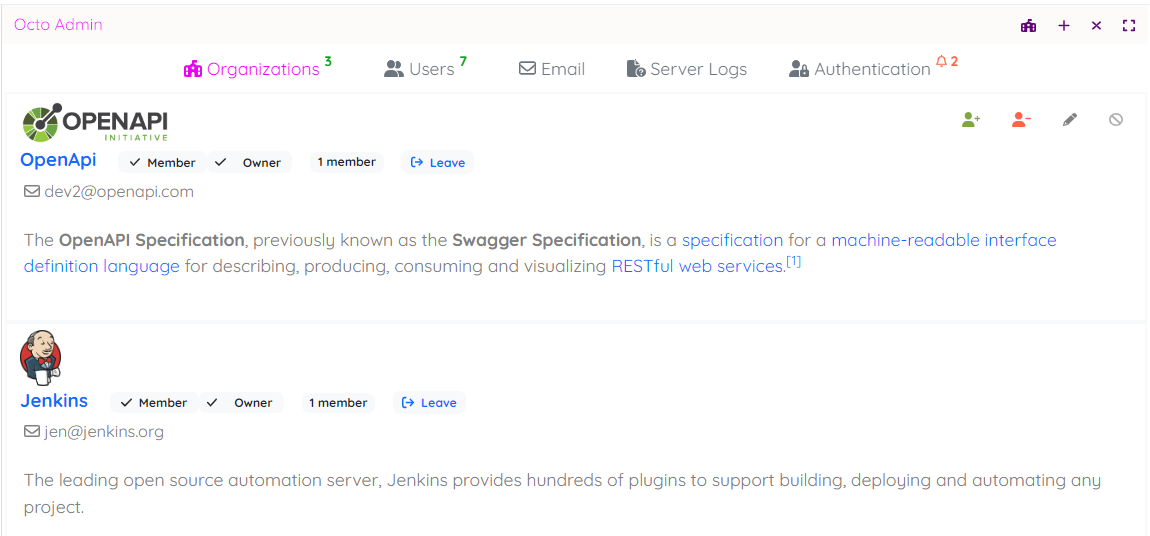Image resolution: width=1150 pixels, height=536 pixels.
Task: Open the Email tab
Action: pos(552,69)
